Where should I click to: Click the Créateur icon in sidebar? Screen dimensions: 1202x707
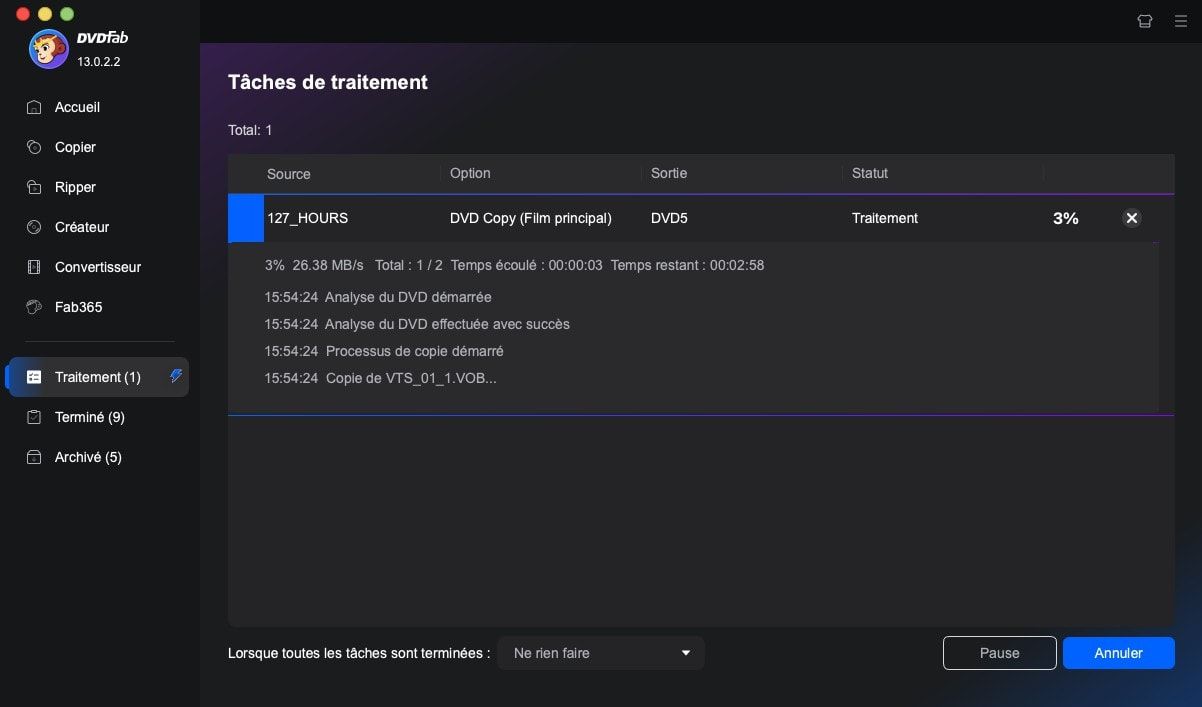(x=35, y=227)
